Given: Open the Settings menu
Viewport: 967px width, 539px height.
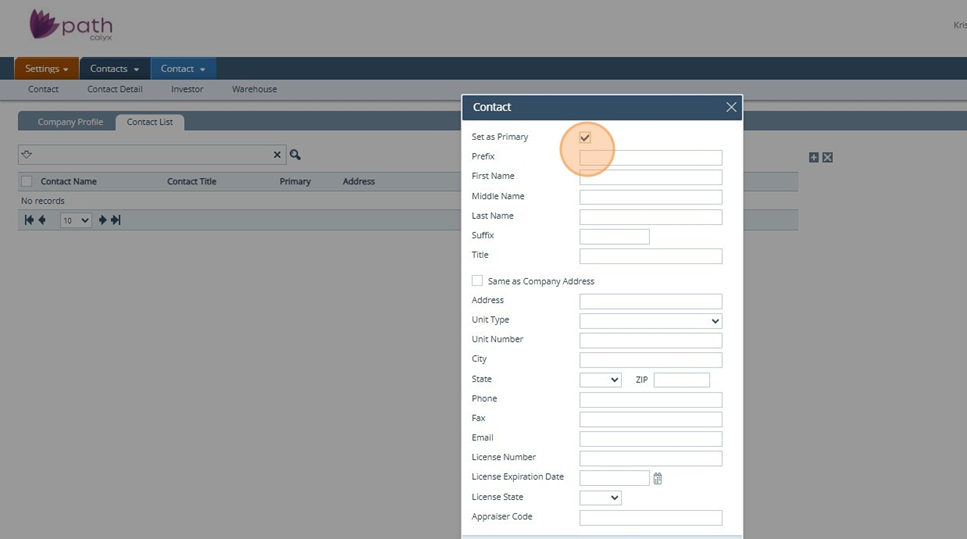Looking at the screenshot, I should 46,69.
